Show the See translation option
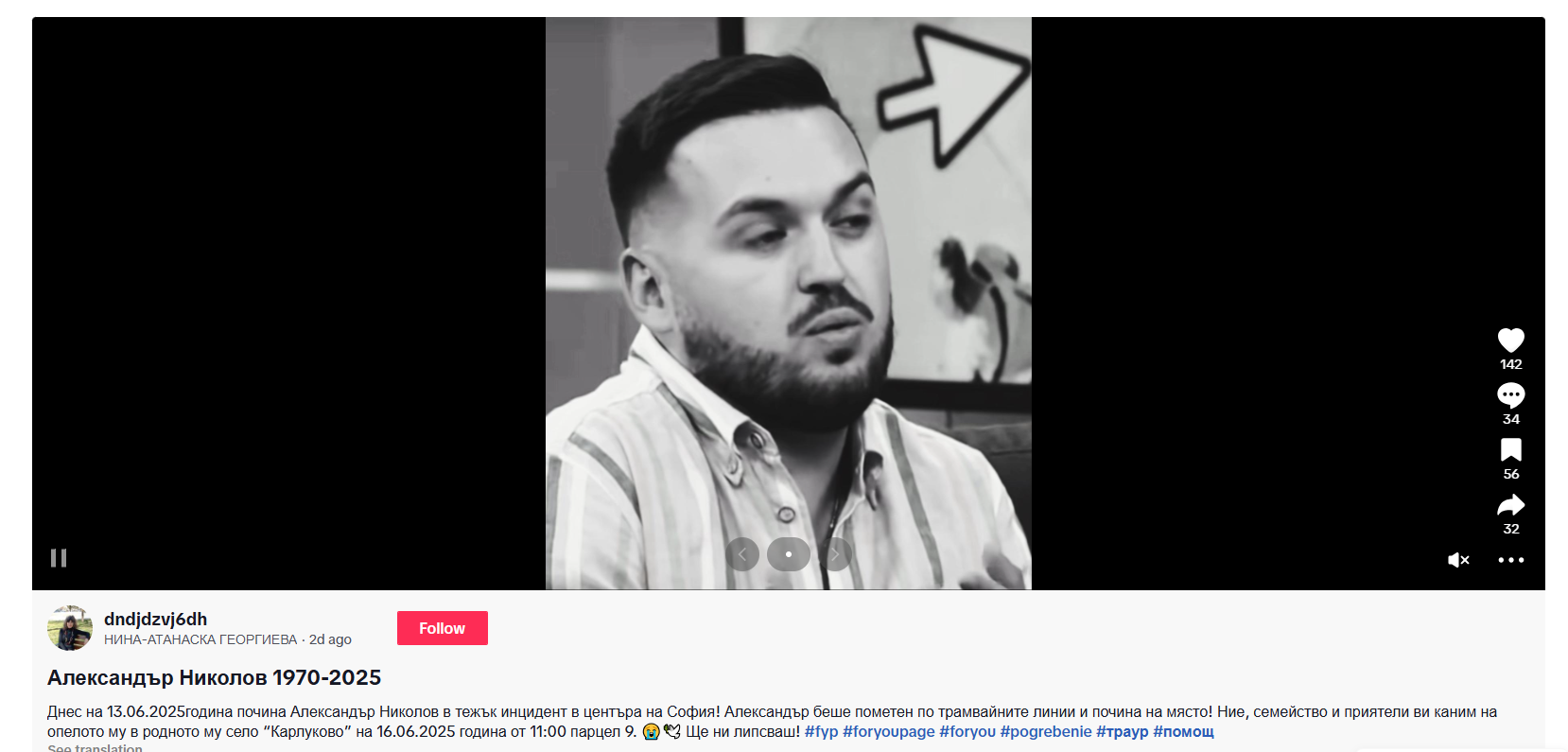 (95, 747)
